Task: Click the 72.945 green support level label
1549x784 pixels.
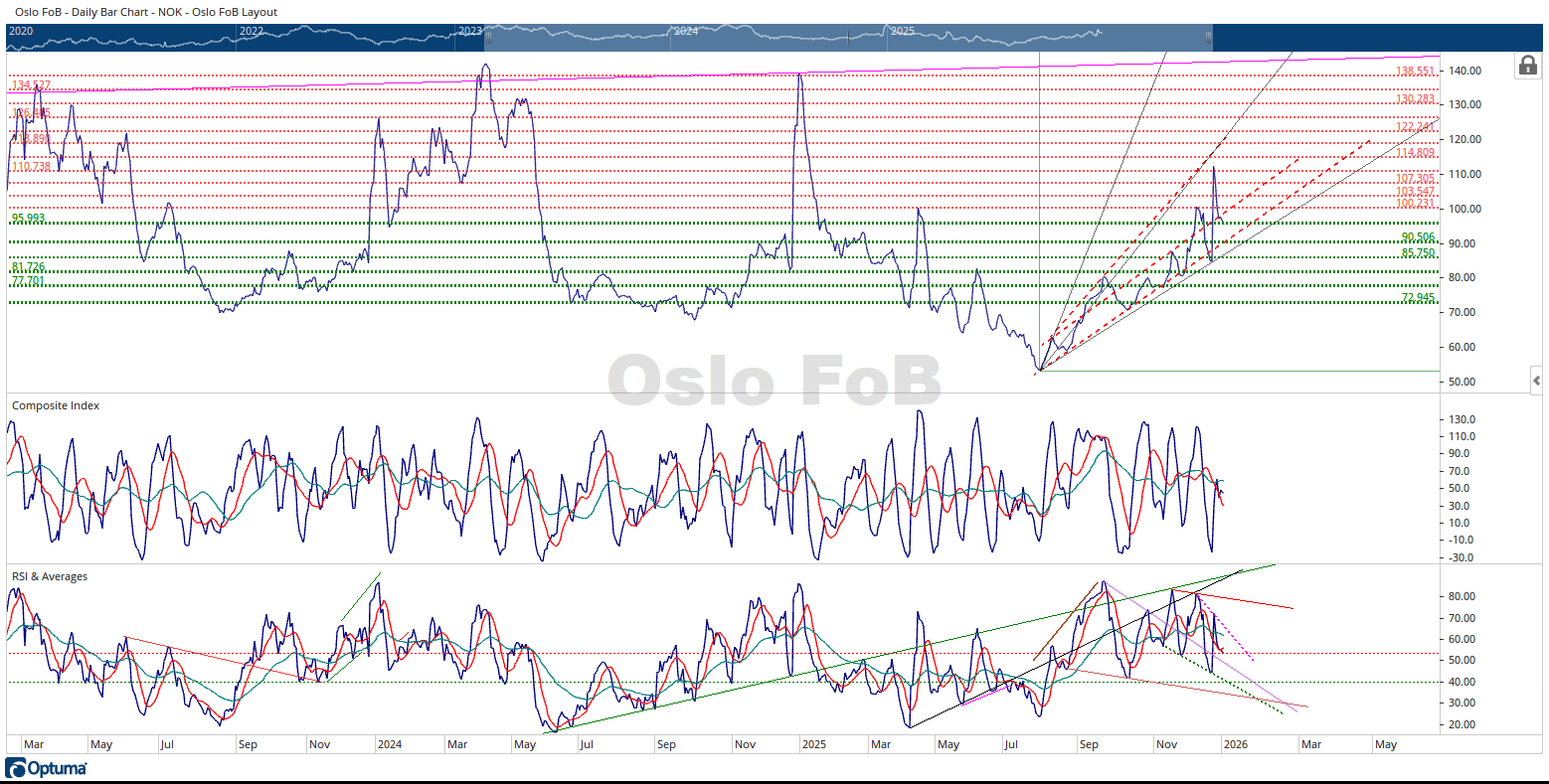Action: [1418, 298]
